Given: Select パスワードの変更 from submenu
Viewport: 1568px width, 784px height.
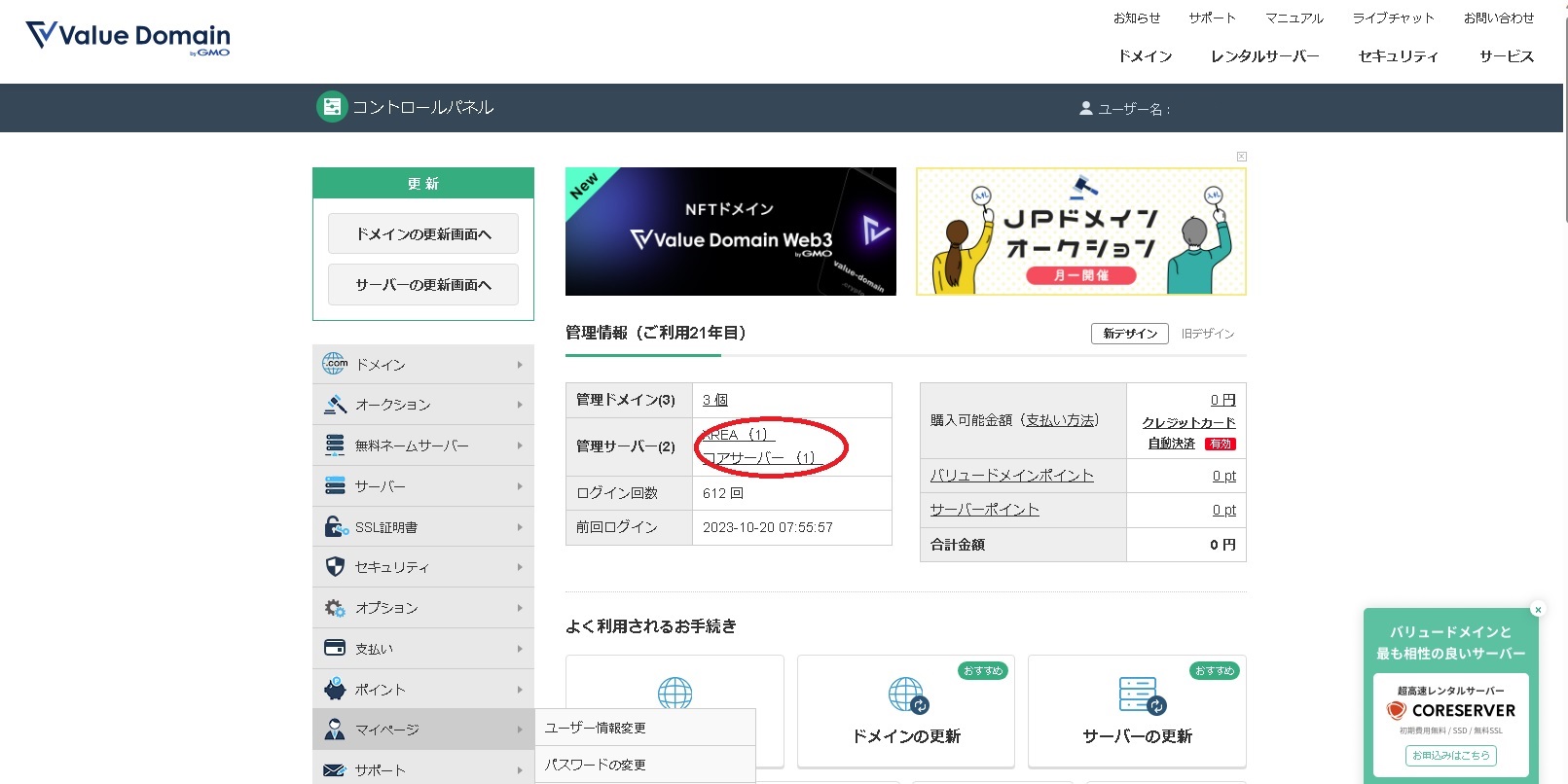Looking at the screenshot, I should 645,765.
